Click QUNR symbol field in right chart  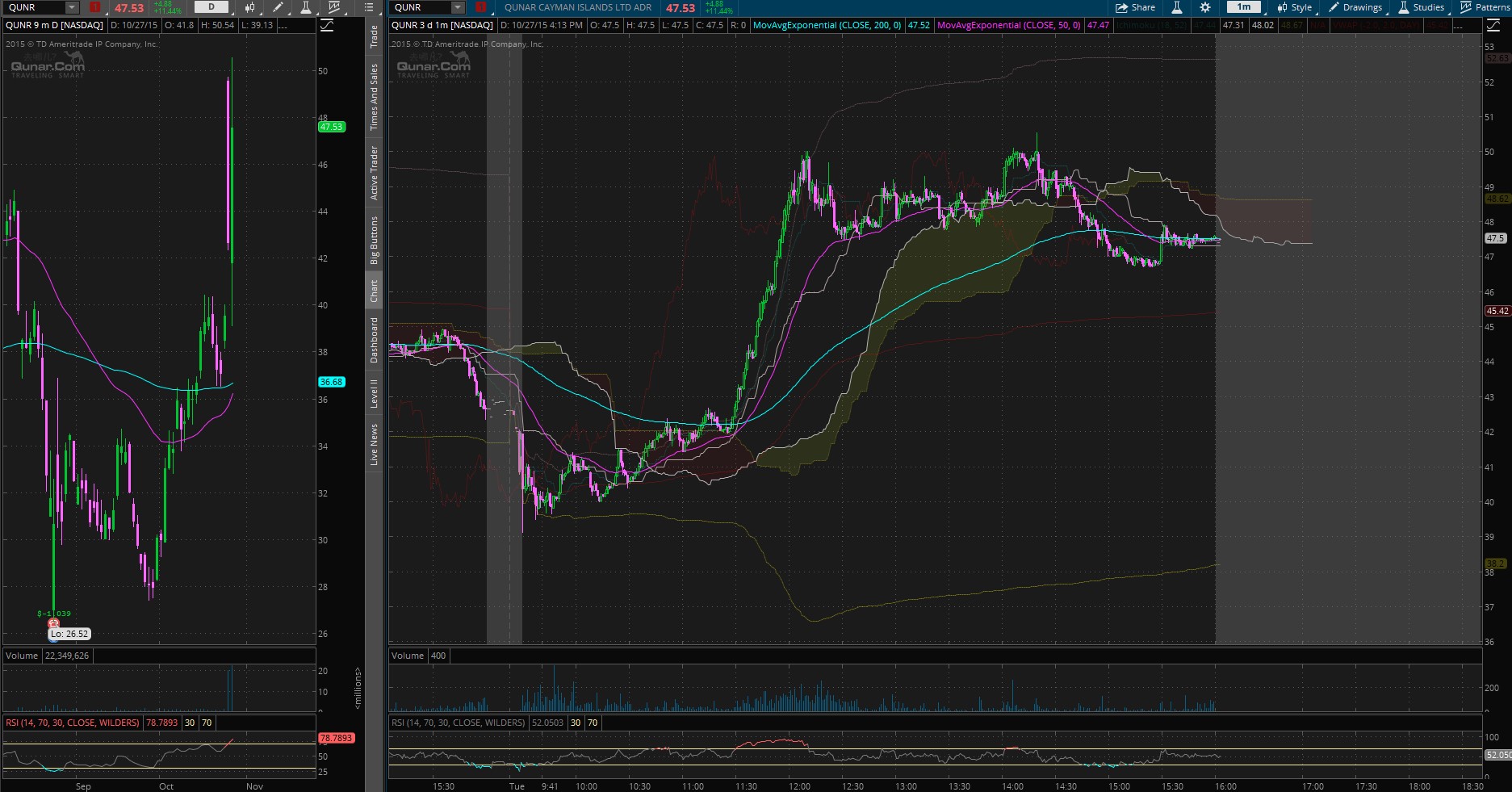[421, 7]
